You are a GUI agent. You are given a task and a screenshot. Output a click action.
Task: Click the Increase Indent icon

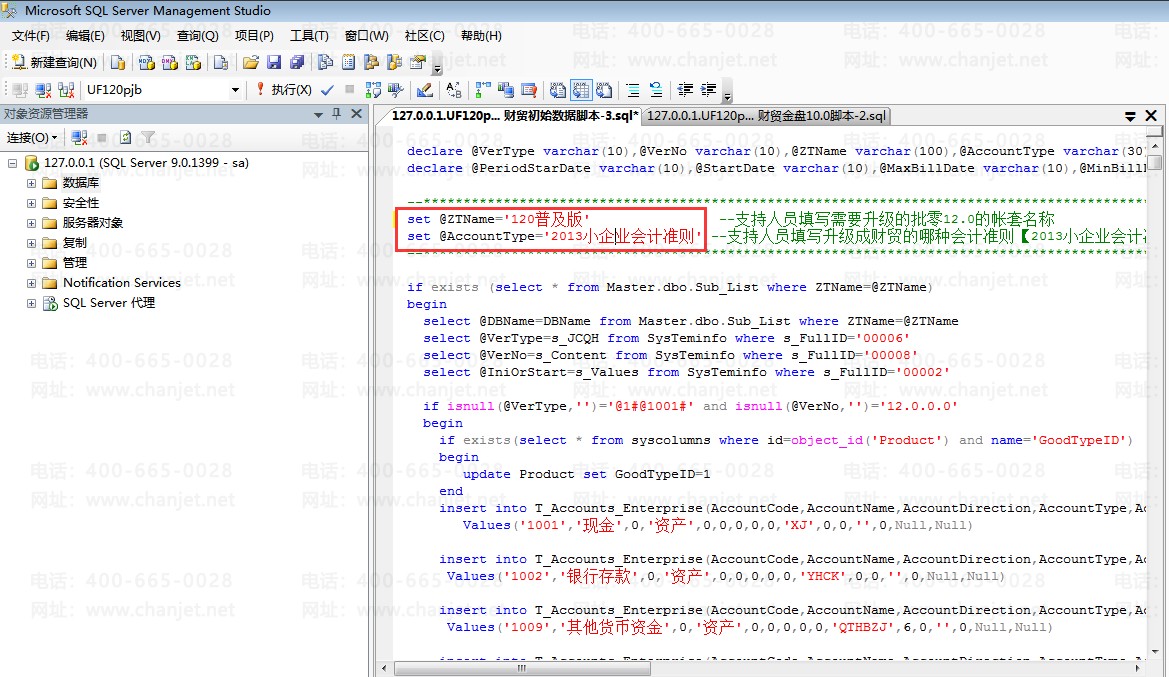(x=709, y=89)
